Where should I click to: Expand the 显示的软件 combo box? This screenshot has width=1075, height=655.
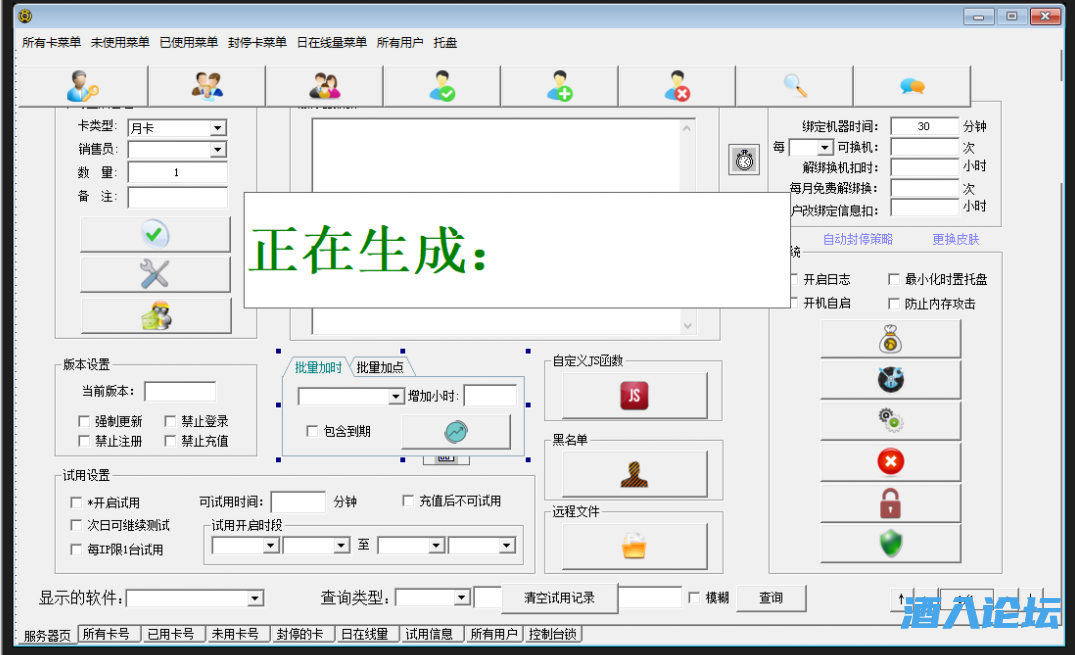pos(255,598)
